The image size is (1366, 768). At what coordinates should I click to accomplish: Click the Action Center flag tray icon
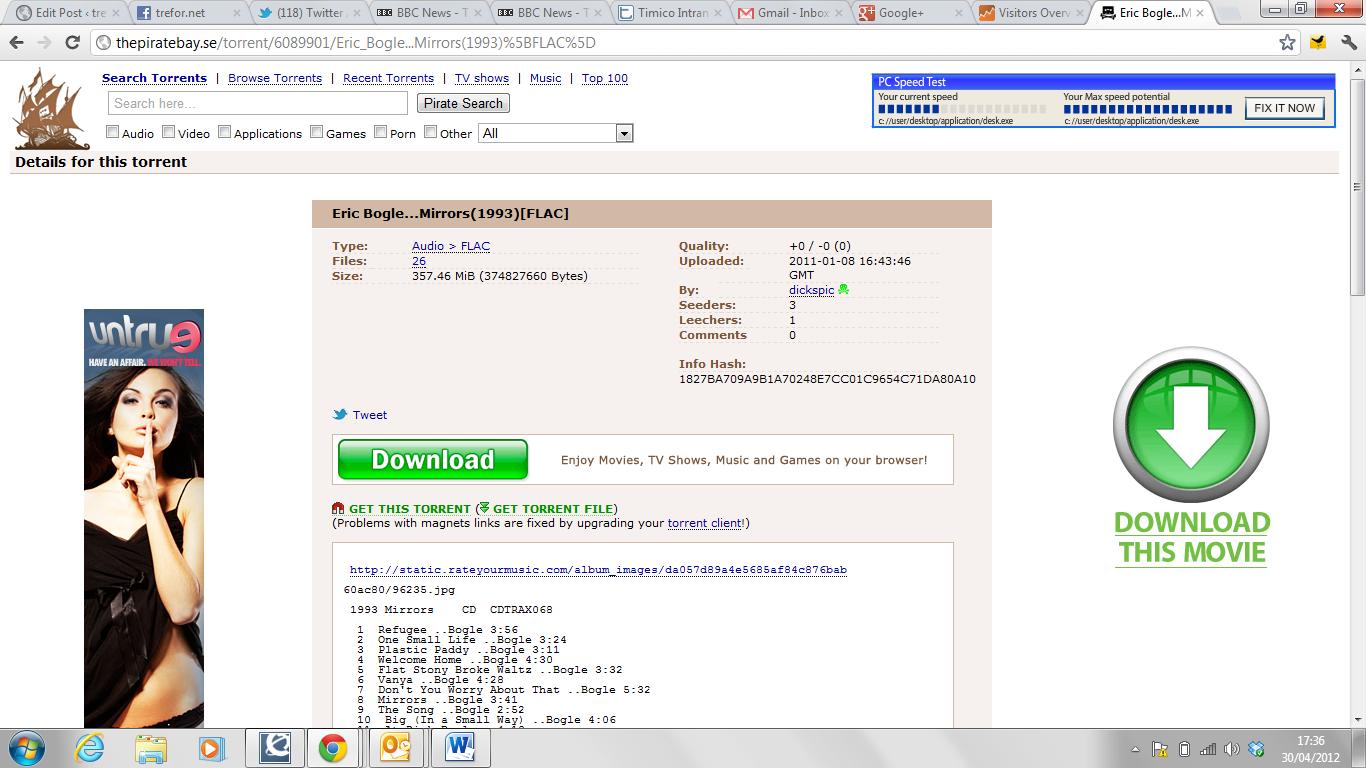[1160, 749]
